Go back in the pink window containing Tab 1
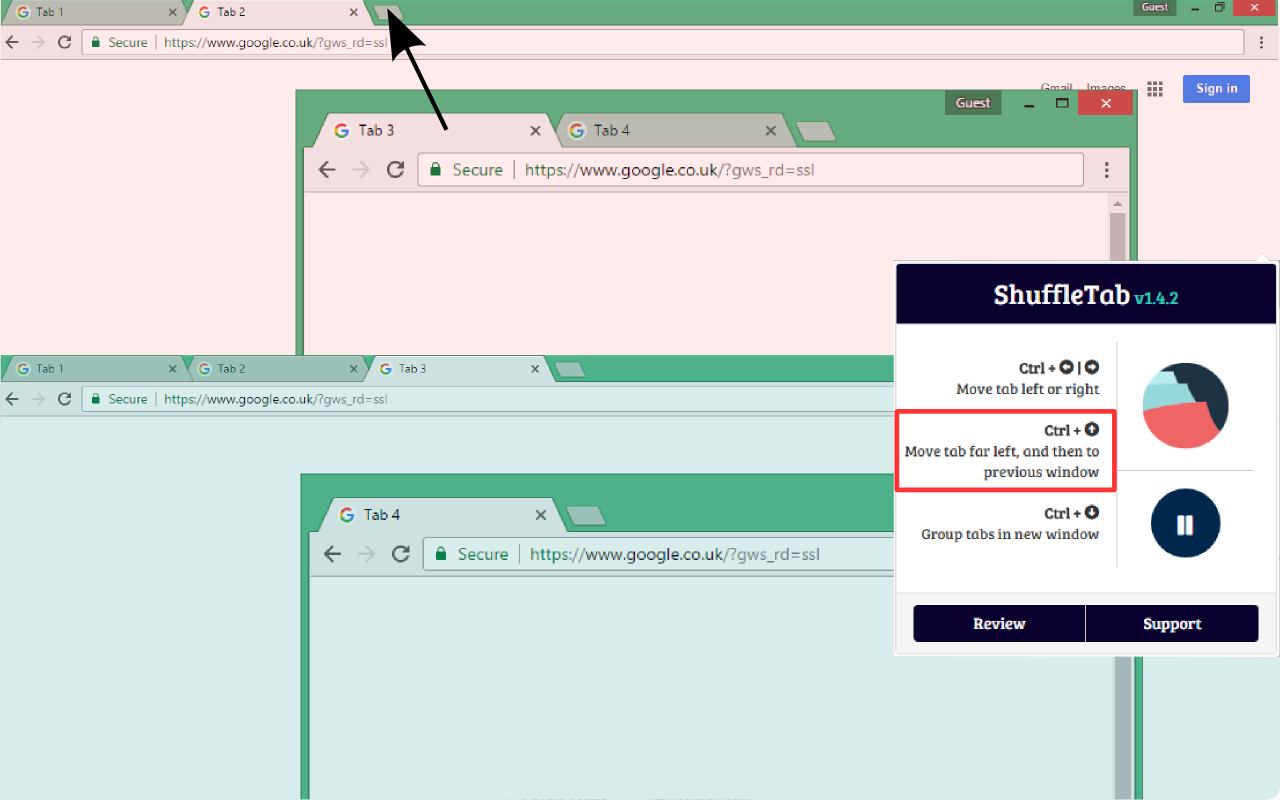This screenshot has width=1280, height=800. point(12,42)
